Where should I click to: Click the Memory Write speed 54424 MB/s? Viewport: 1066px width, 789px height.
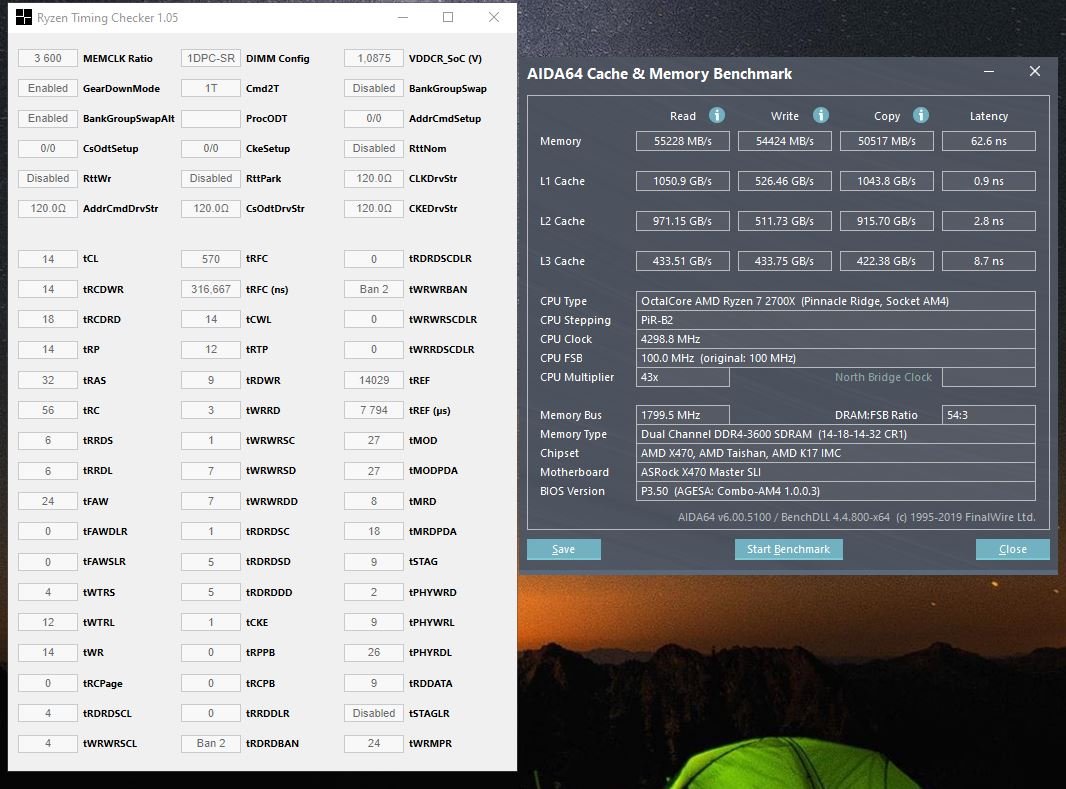pyautogui.click(x=785, y=141)
